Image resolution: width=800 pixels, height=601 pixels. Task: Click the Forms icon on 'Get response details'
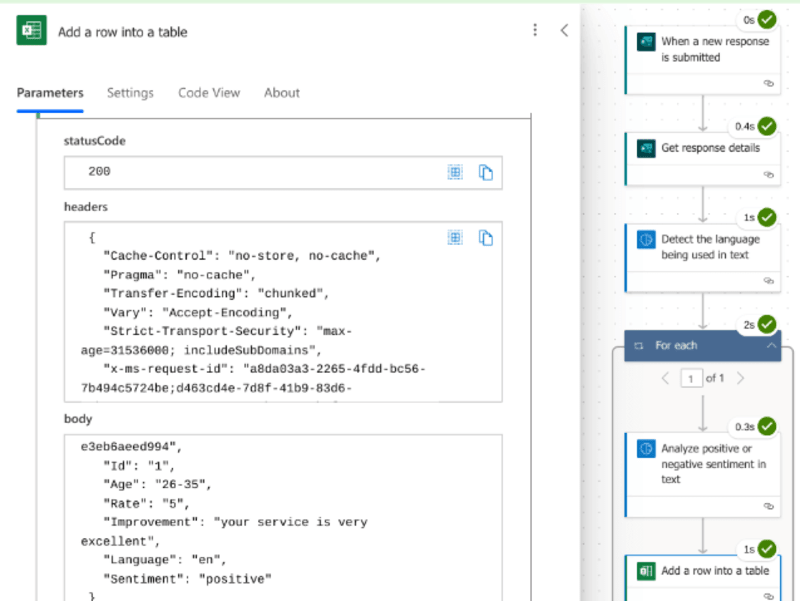(x=646, y=148)
